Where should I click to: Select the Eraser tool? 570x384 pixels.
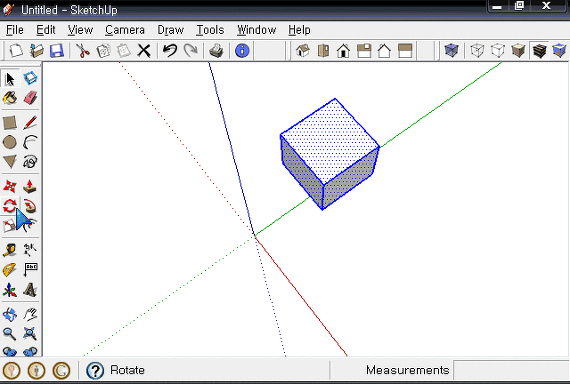31,98
